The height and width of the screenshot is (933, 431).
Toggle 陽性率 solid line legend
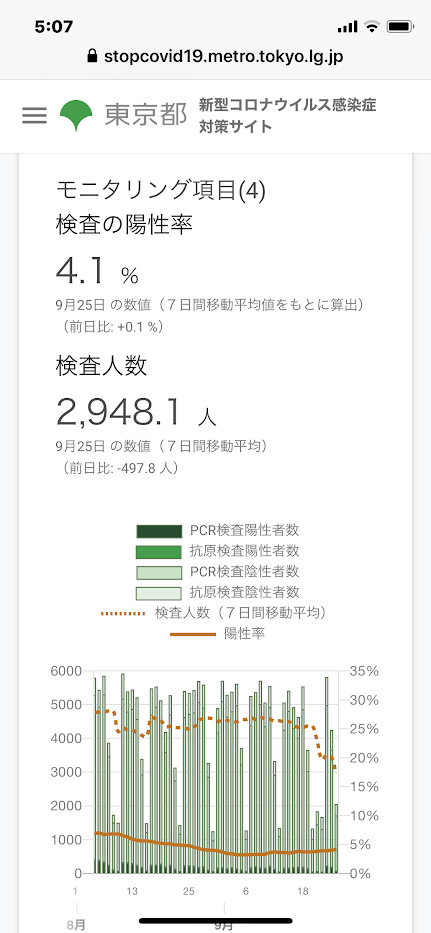pyautogui.click(x=218, y=634)
